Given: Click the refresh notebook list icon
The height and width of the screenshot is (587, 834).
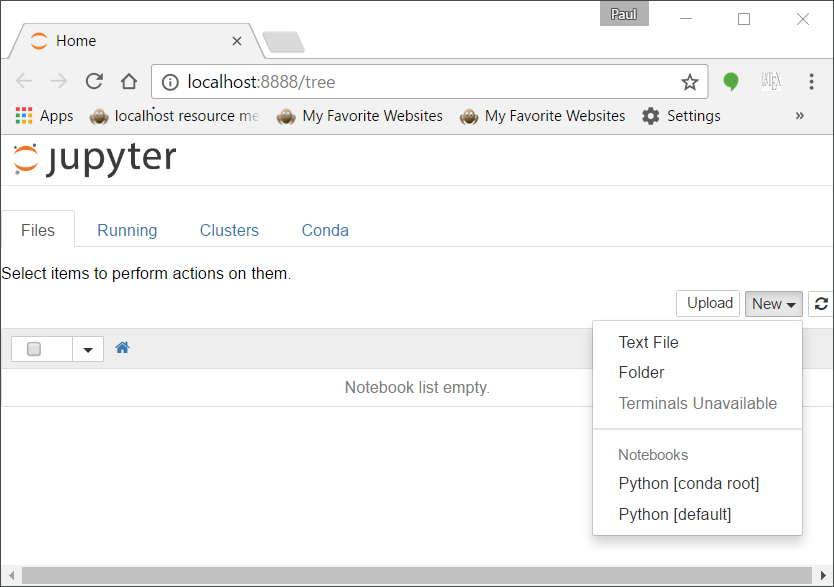Looking at the screenshot, I should pos(821,303).
